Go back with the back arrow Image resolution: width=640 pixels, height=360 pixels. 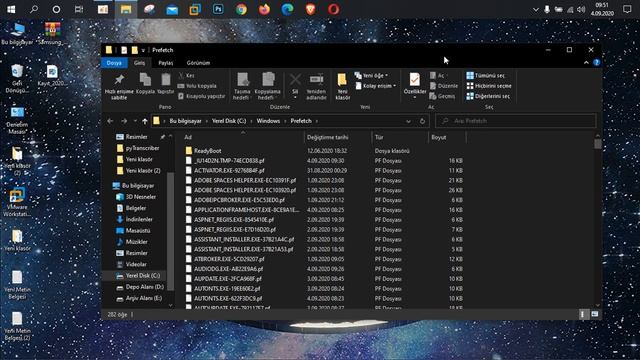110,121
